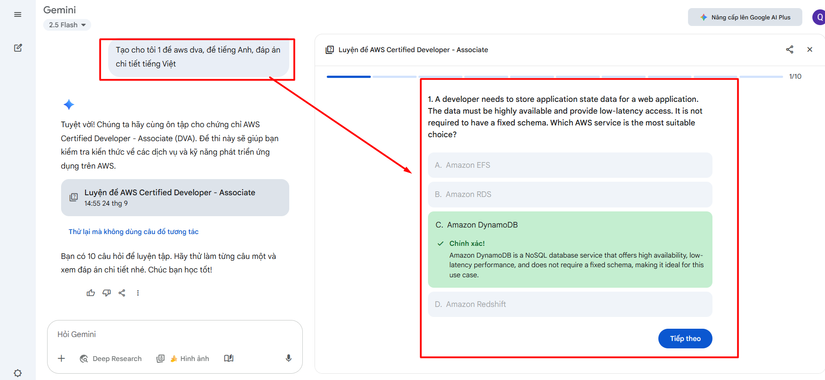825x380 pixels.
Task: Click the guided learning book icon
Action: 228,358
